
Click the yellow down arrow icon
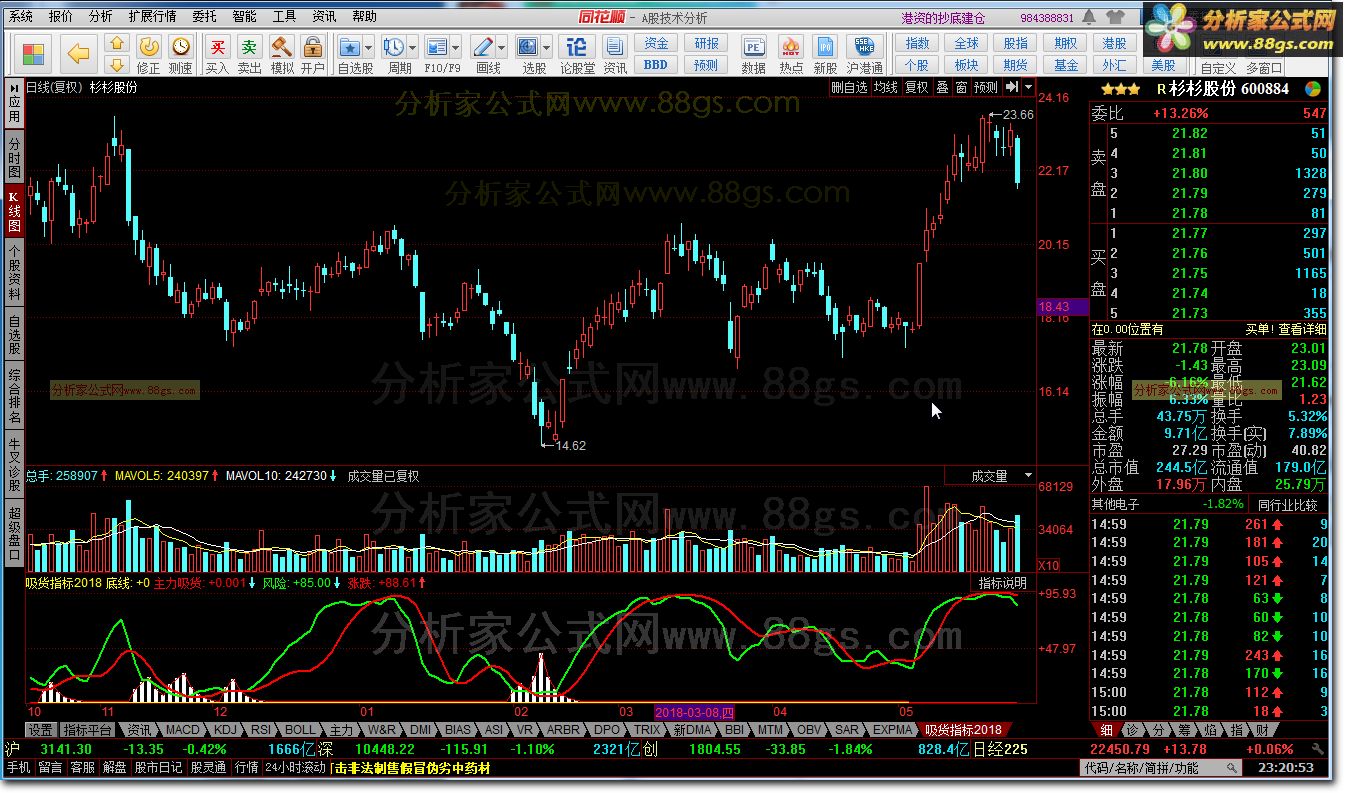pyautogui.click(x=117, y=65)
